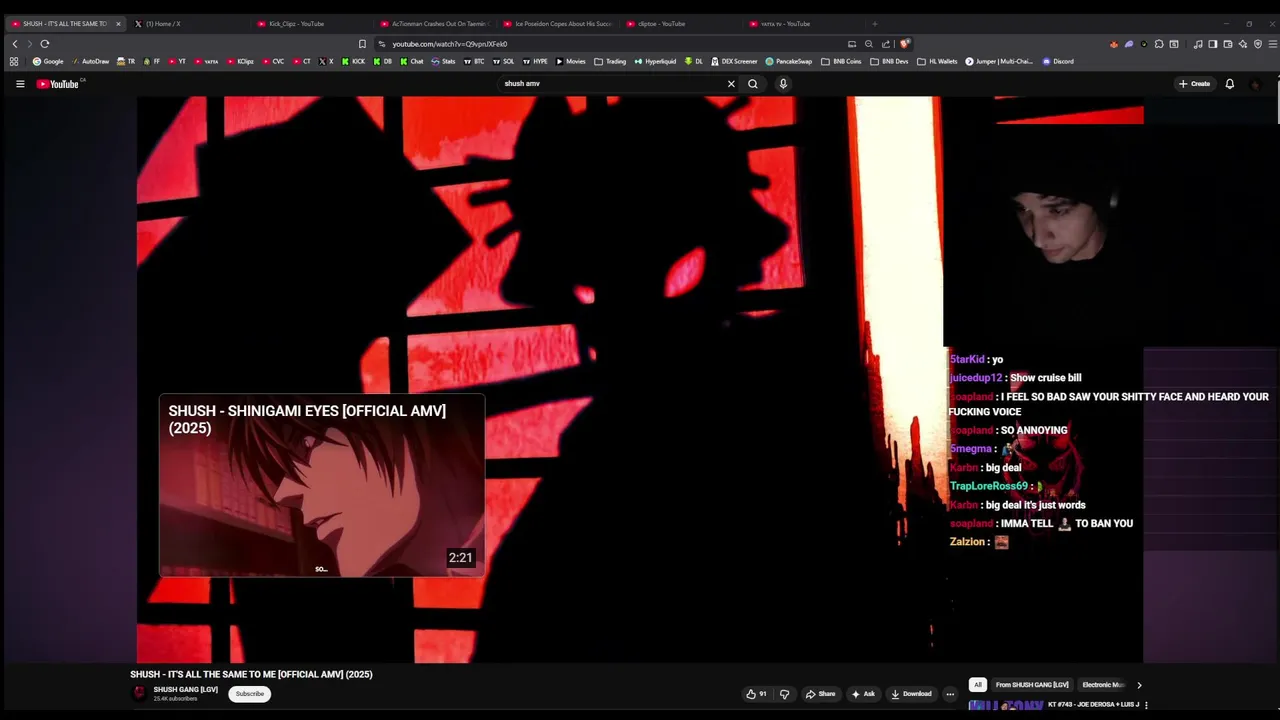Image resolution: width=1280 pixels, height=720 pixels.
Task: Start voice search with the microphone
Action: click(x=783, y=84)
